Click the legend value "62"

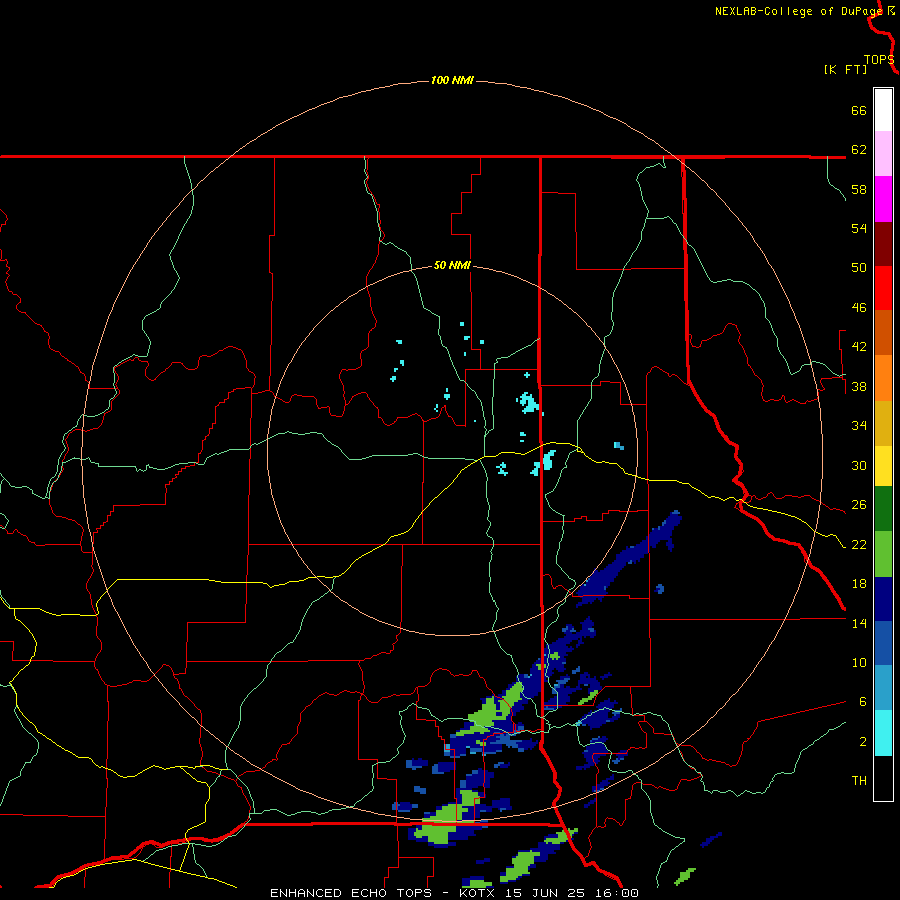tap(859, 150)
